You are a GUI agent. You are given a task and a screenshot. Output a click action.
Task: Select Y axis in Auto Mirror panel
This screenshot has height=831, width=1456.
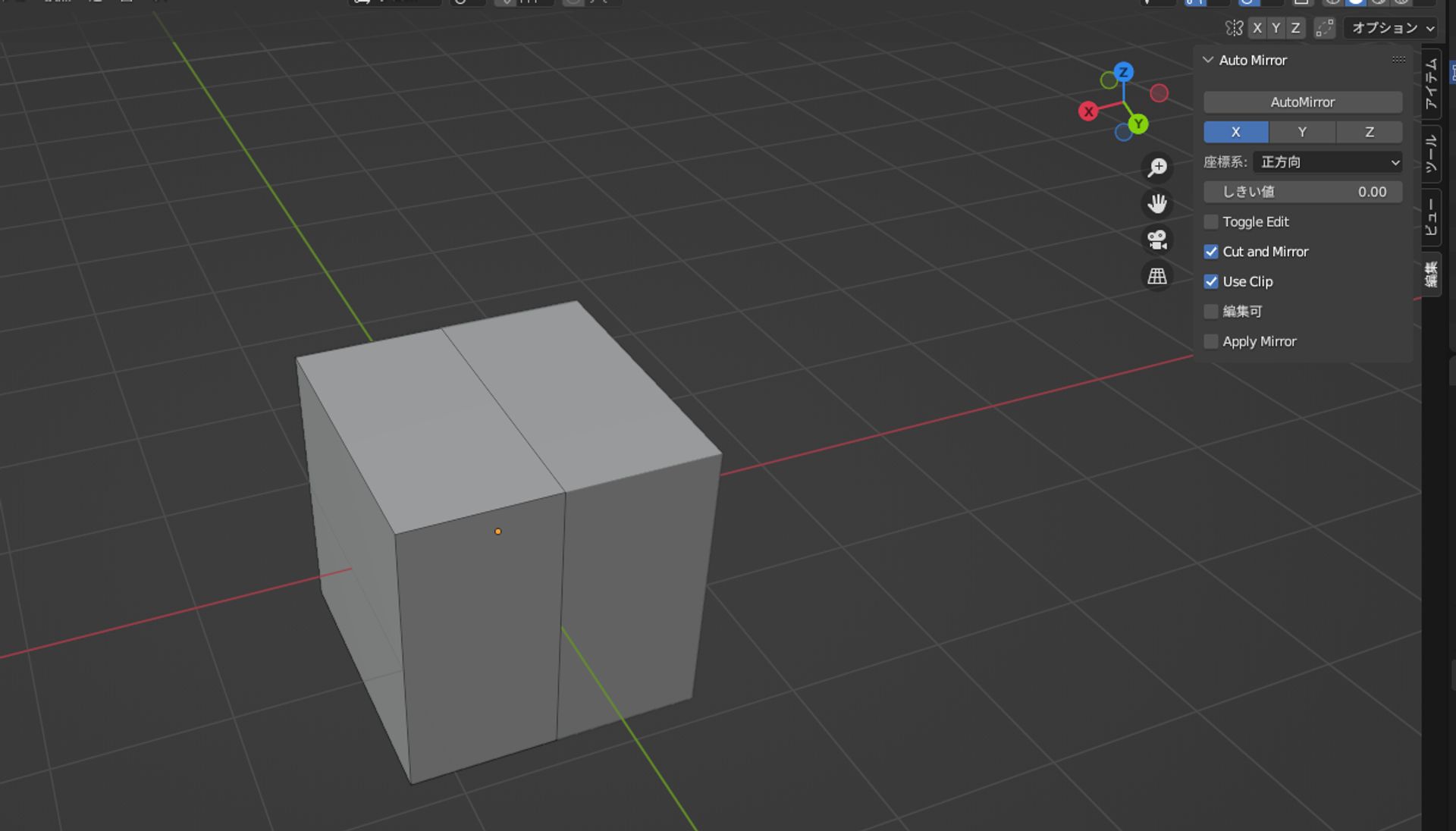(1302, 132)
